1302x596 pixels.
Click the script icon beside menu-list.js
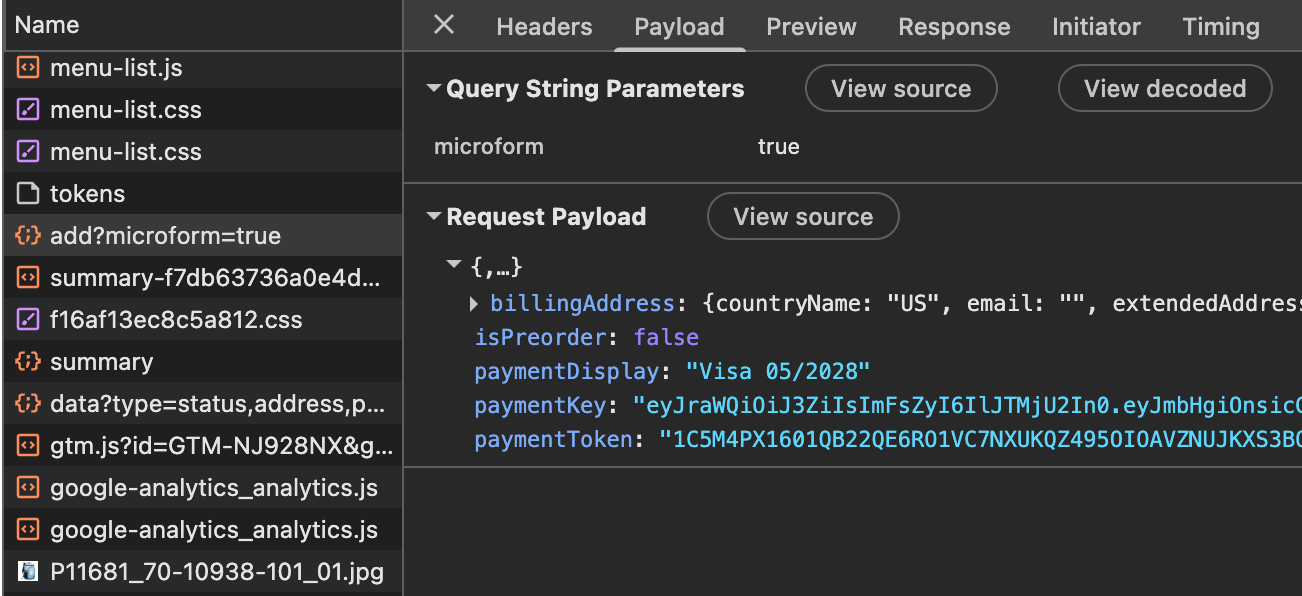29,68
